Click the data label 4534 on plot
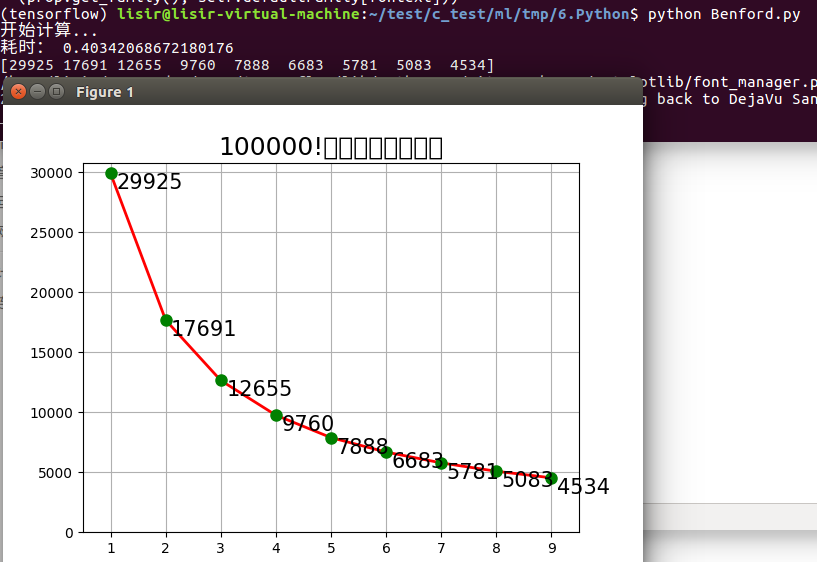The height and width of the screenshot is (562, 817). tap(583, 486)
